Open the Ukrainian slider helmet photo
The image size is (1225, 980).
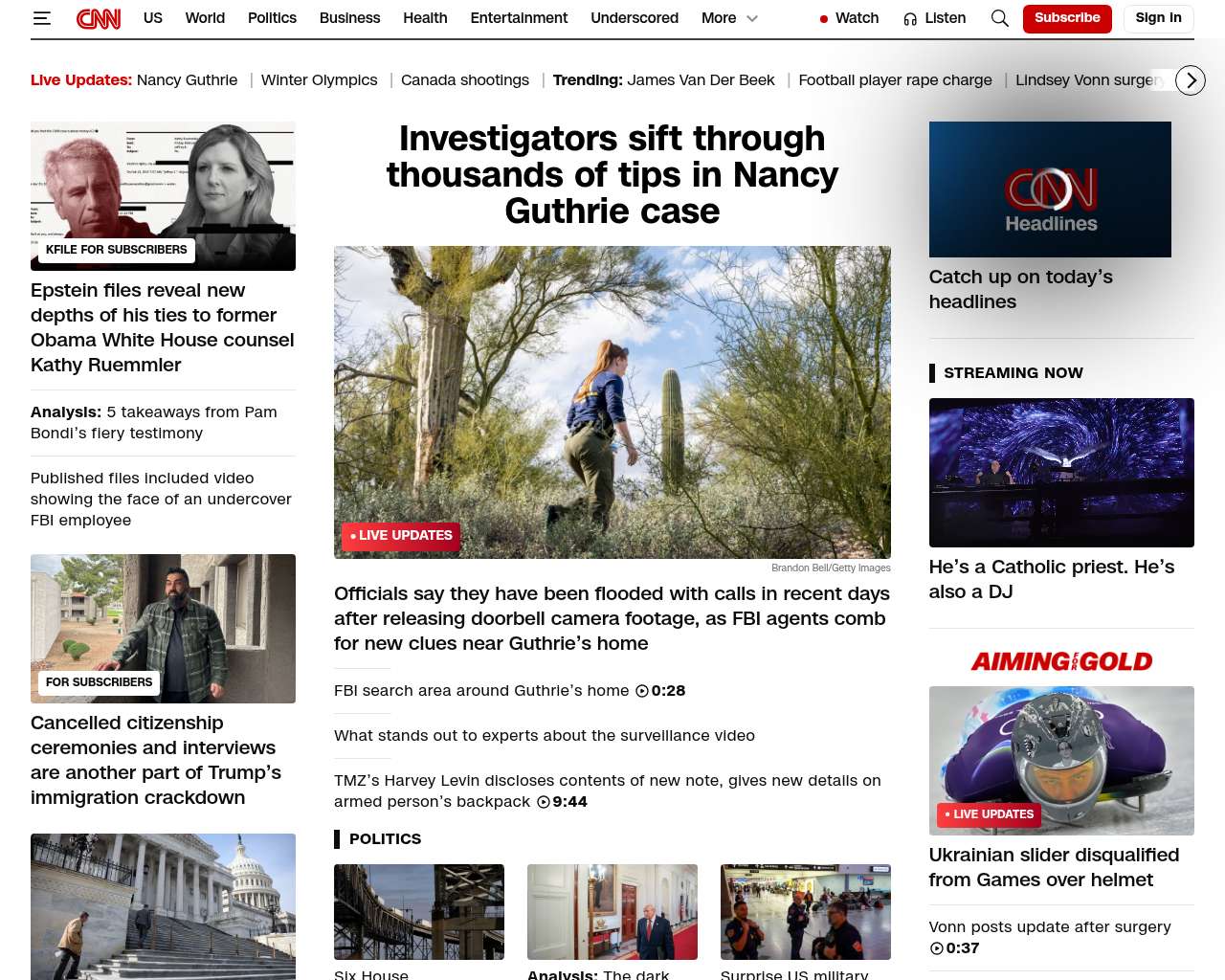(x=1061, y=761)
